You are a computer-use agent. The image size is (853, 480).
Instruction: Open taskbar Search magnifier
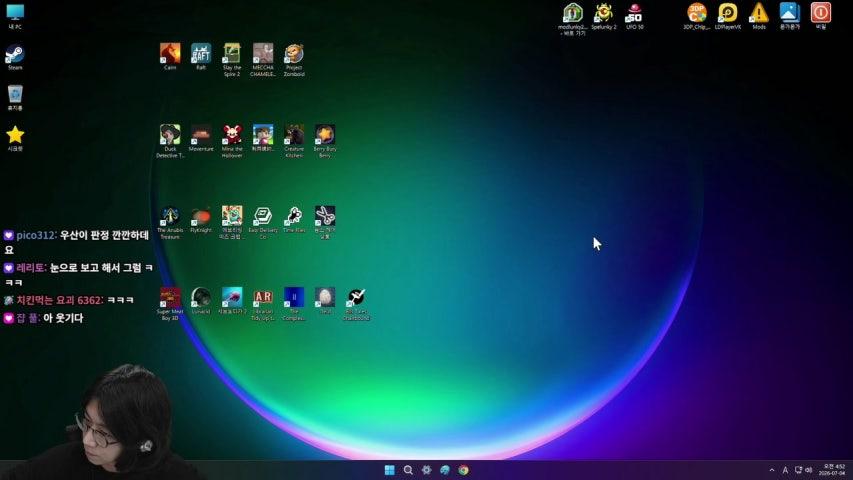(x=408, y=470)
